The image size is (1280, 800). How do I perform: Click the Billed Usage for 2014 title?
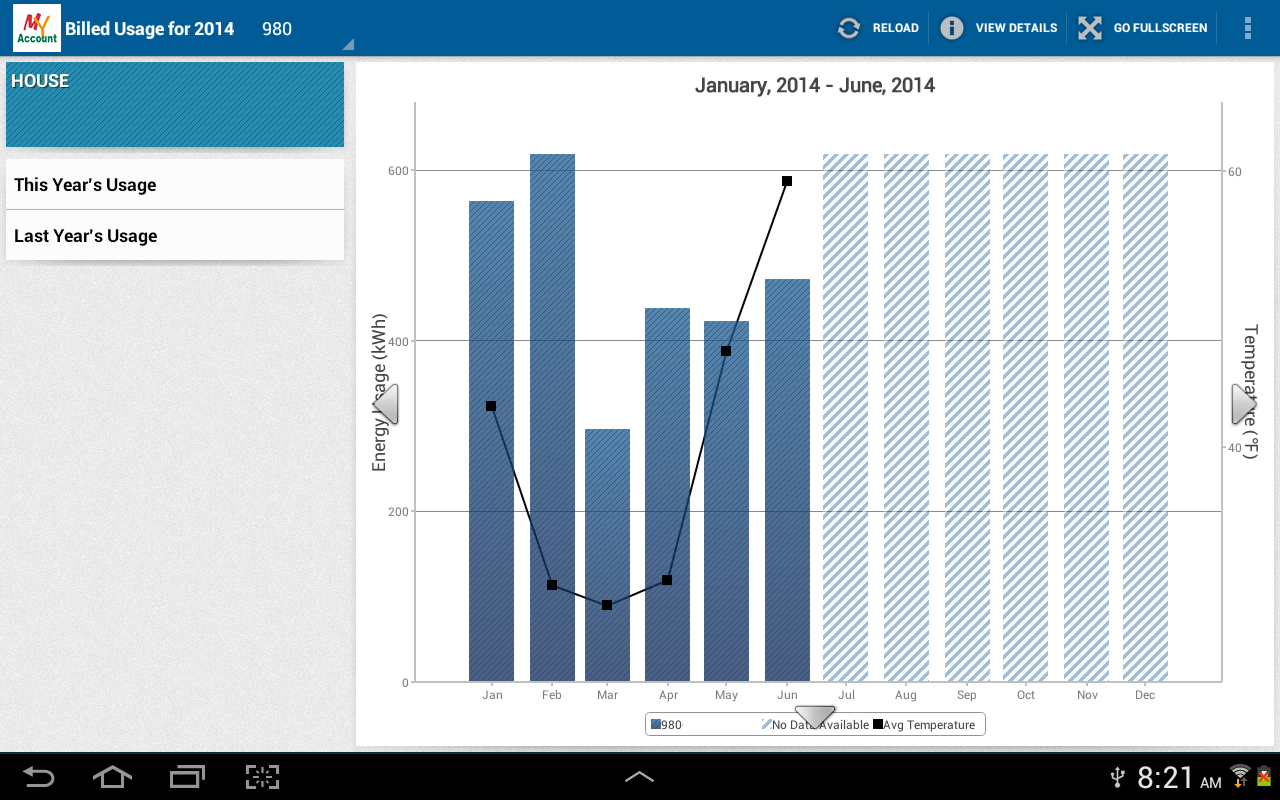pyautogui.click(x=150, y=28)
